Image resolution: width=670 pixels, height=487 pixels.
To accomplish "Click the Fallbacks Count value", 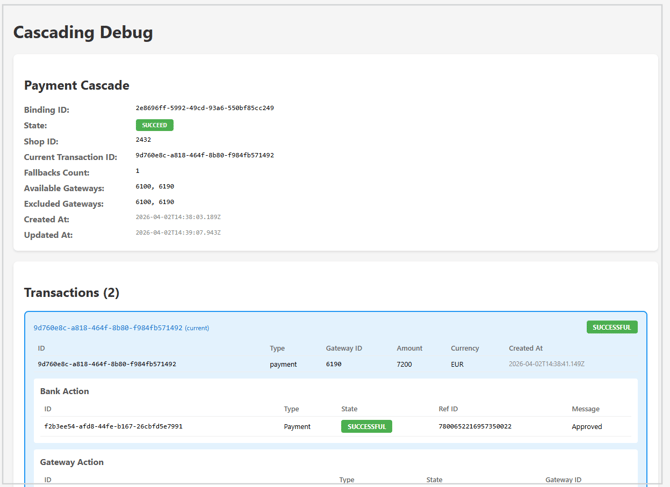I will (138, 171).
